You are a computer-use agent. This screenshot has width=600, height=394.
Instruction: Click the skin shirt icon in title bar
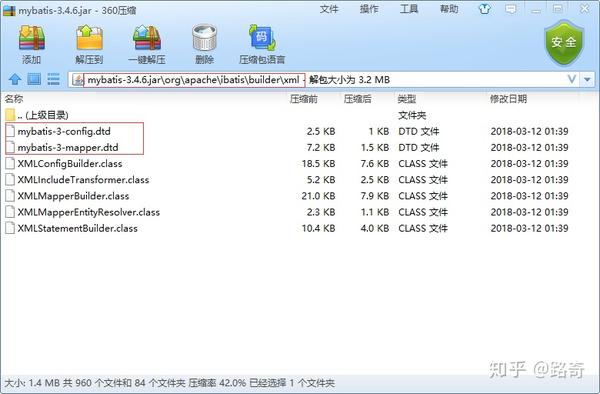click(485, 9)
